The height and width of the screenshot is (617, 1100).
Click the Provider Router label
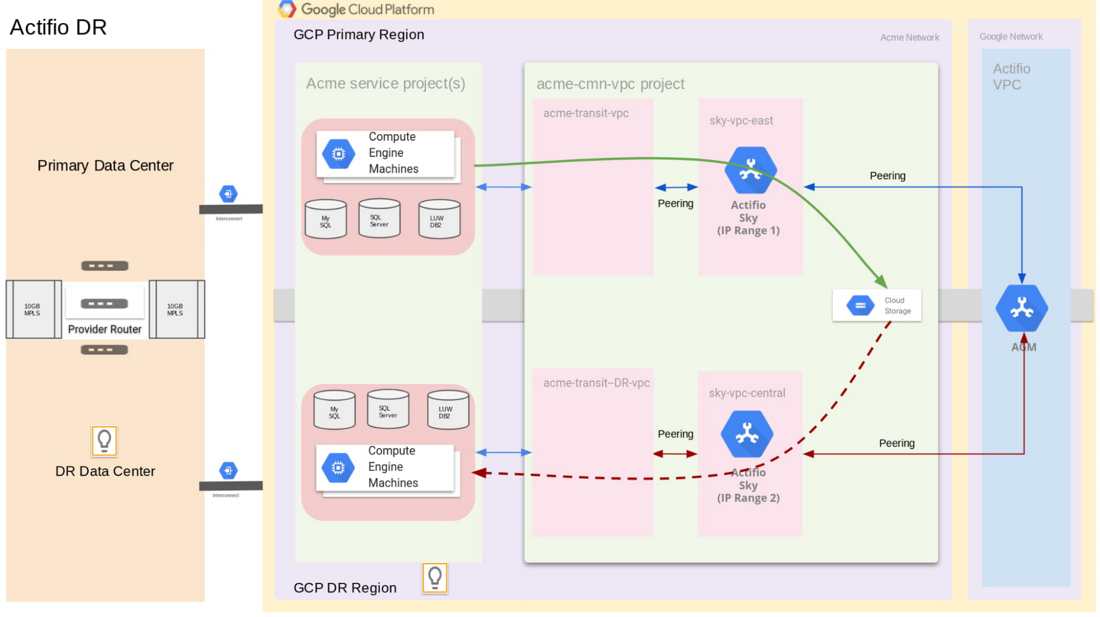pos(105,330)
